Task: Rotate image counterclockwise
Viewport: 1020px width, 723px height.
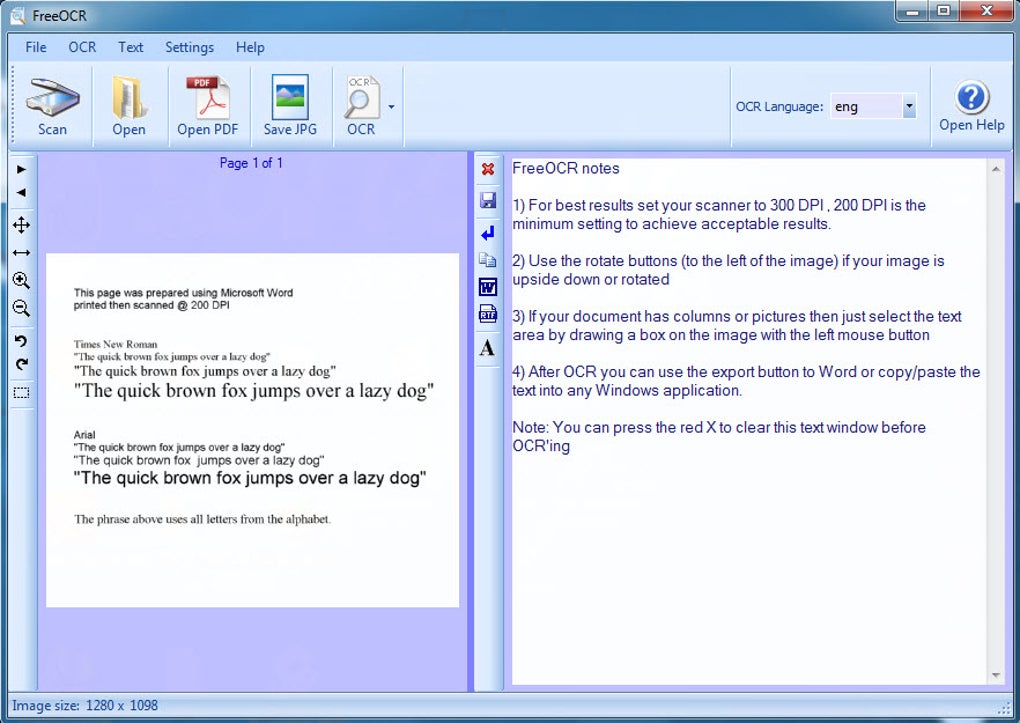Action: click(21, 341)
